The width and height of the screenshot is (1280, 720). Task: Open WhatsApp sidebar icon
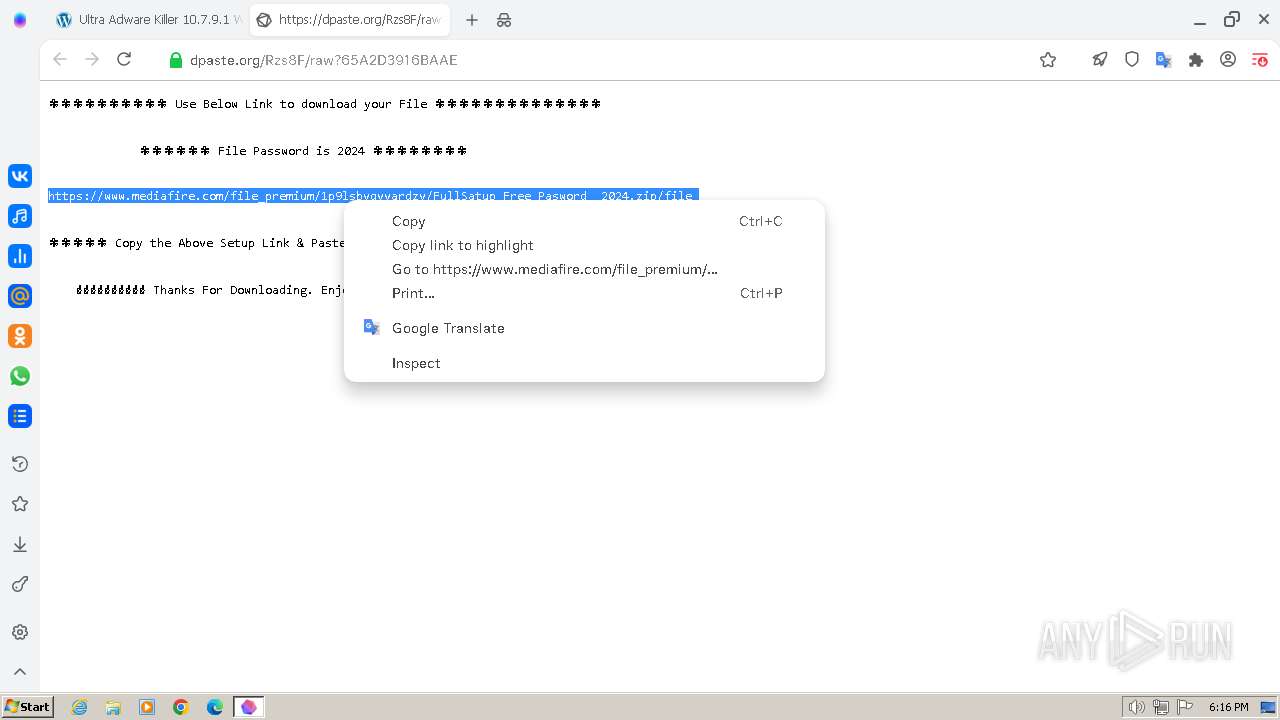20,376
